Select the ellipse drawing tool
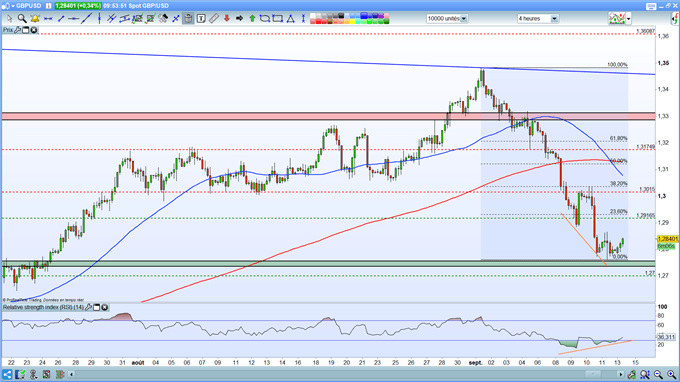680x382 pixels. point(265,19)
